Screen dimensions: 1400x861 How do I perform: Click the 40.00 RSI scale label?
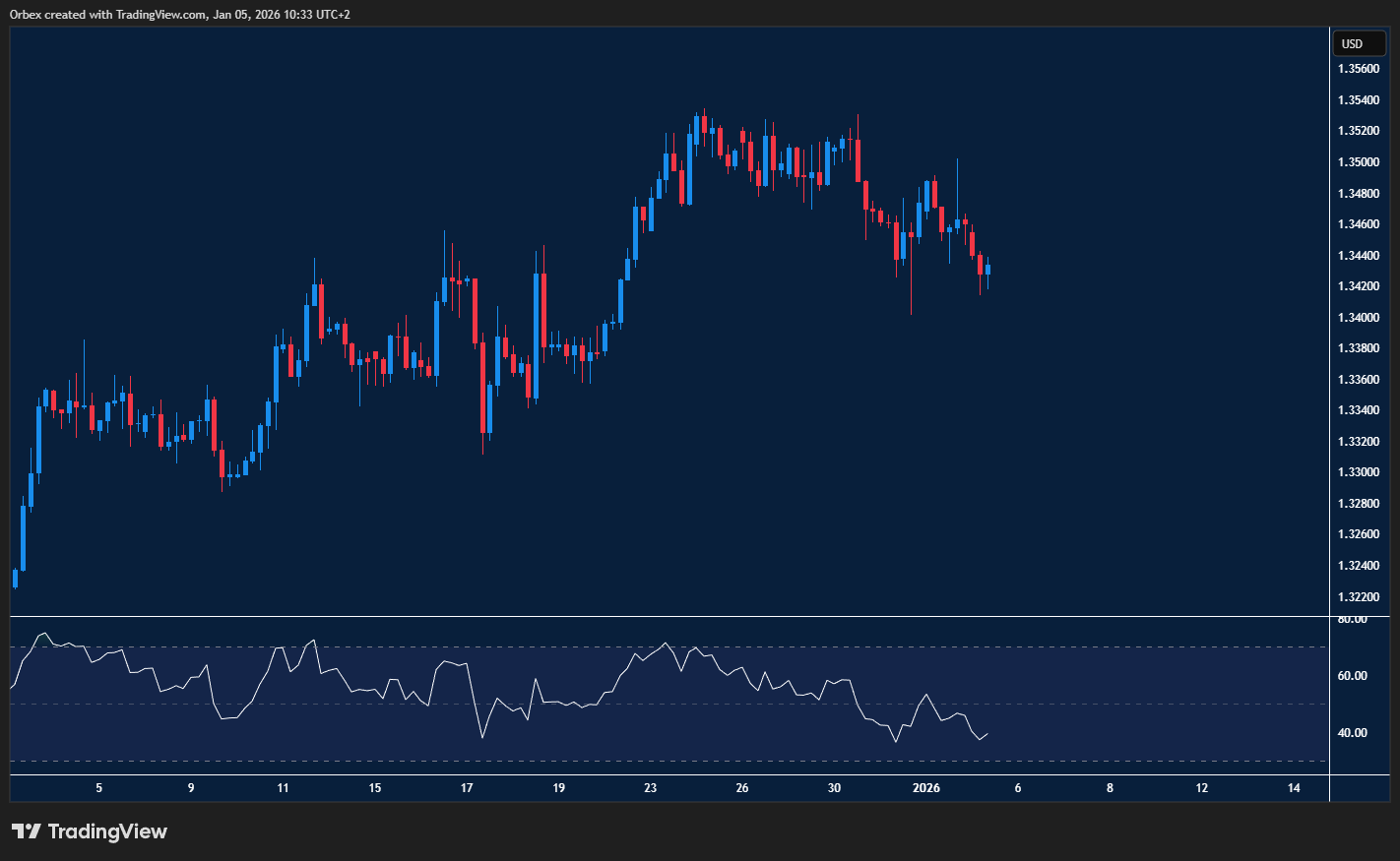coord(1351,732)
